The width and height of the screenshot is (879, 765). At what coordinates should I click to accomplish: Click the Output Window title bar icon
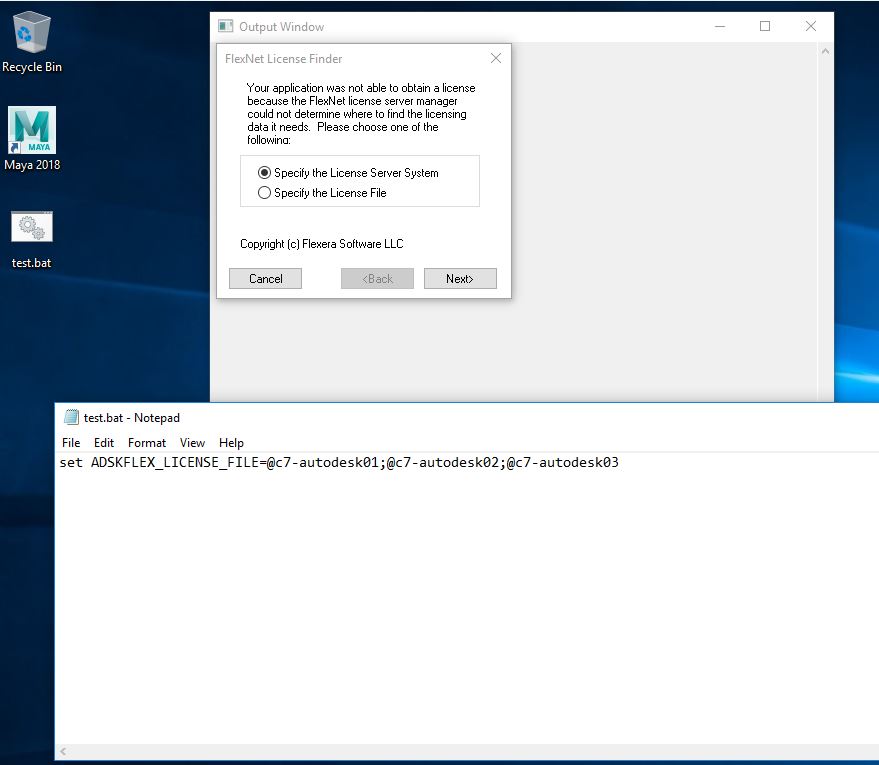(x=225, y=26)
